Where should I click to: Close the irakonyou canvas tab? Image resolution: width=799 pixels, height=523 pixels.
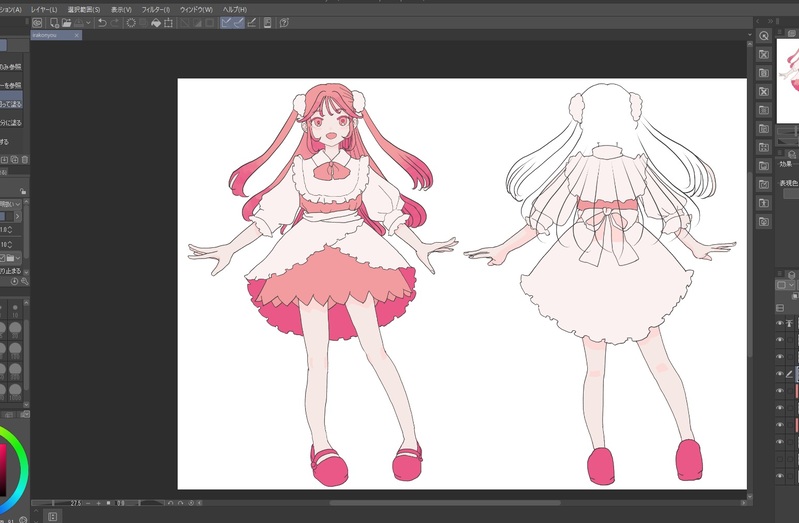[x=78, y=35]
